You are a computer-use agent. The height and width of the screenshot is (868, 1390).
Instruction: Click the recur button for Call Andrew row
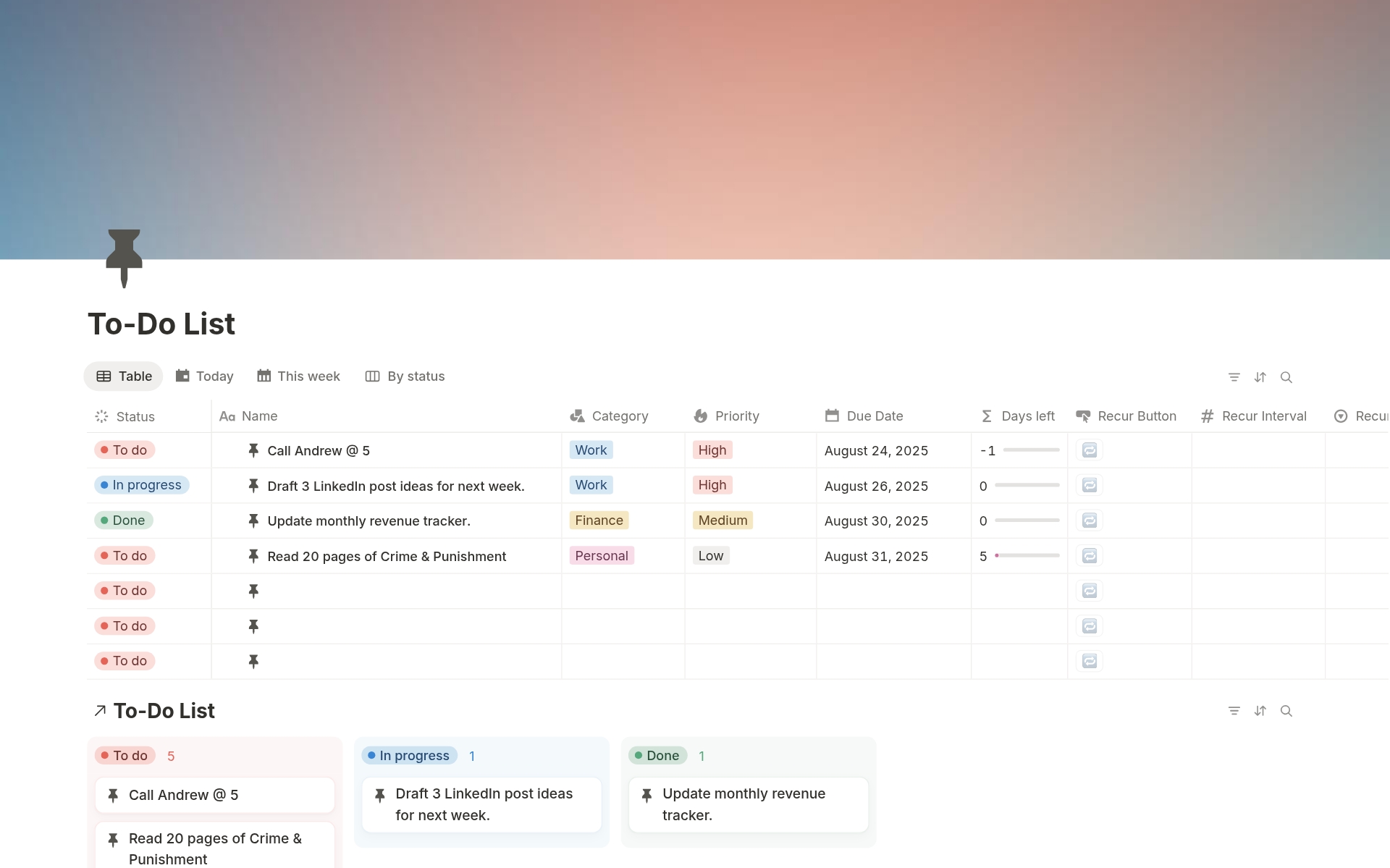(1089, 450)
